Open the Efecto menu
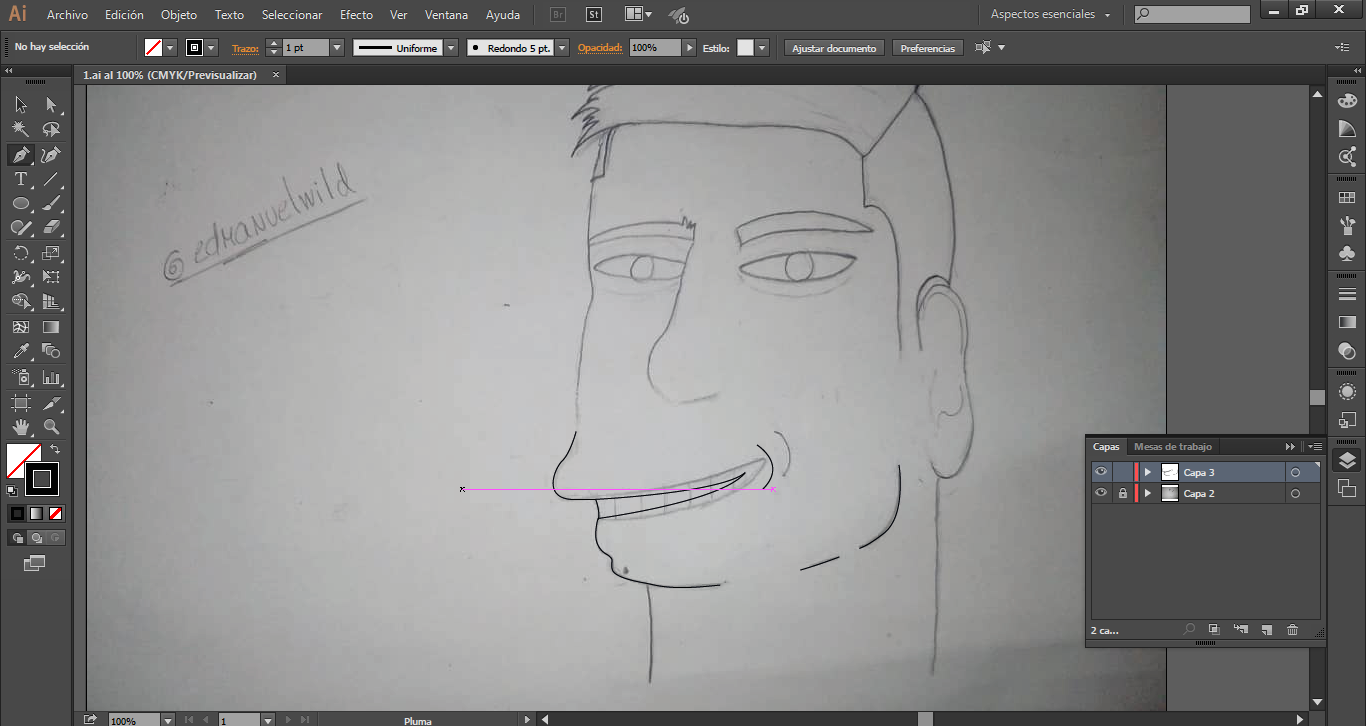 coord(356,15)
